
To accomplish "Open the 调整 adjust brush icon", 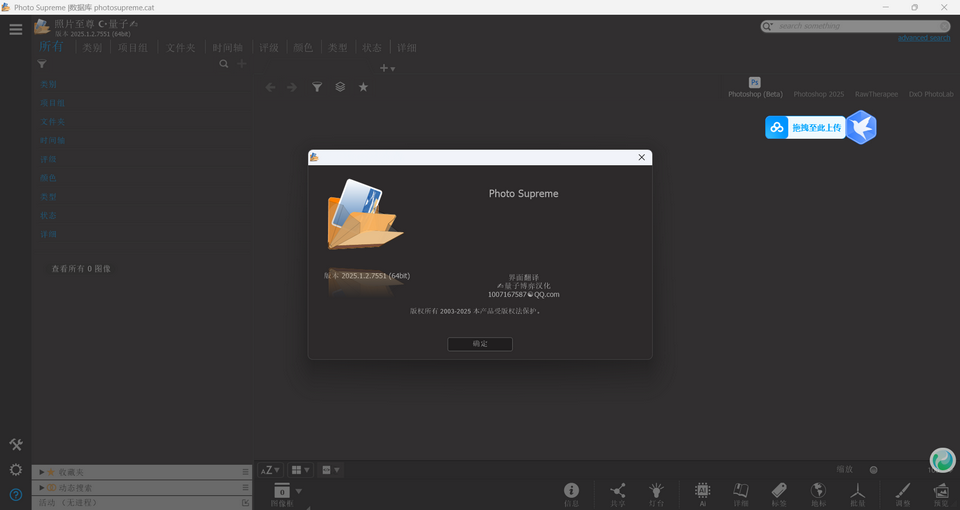I will (902, 493).
